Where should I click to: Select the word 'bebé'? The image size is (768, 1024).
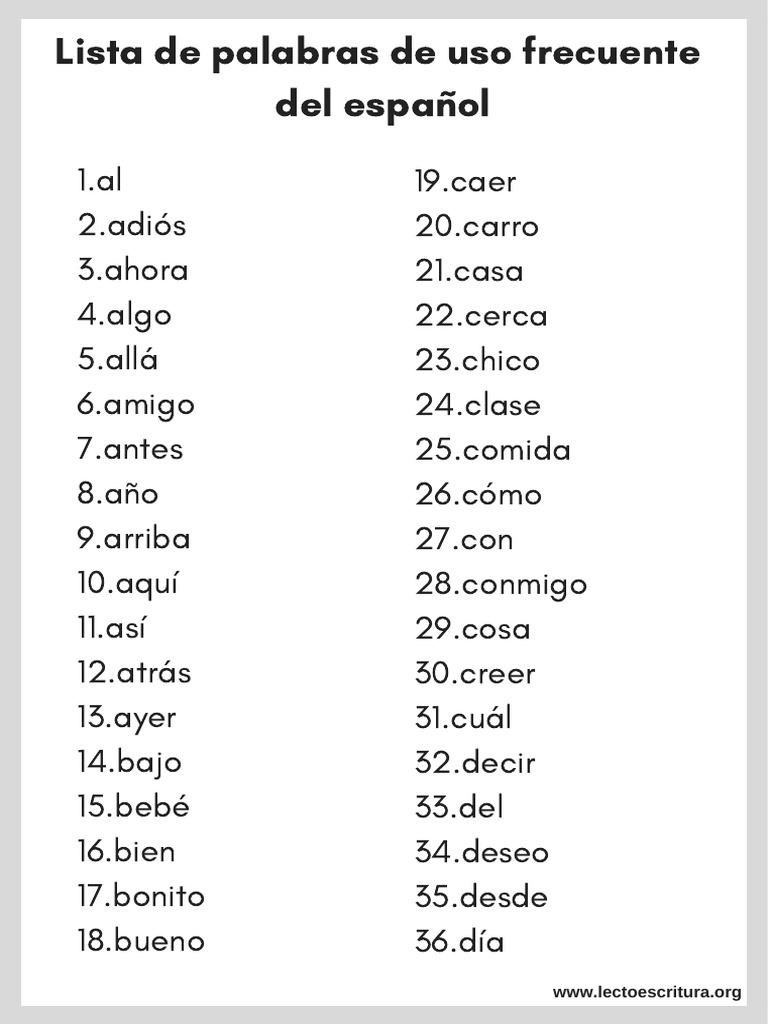[x=152, y=807]
